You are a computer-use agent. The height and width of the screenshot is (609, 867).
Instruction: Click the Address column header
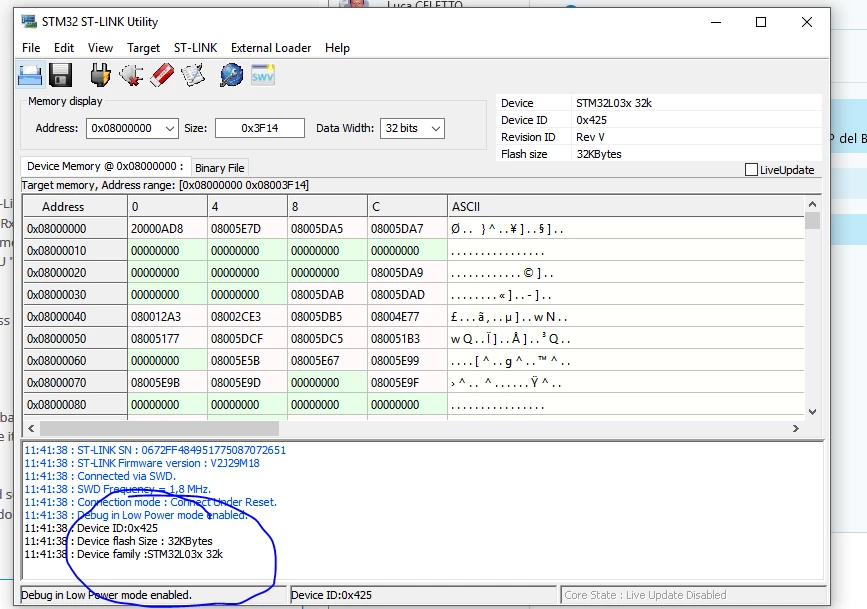click(x=75, y=207)
